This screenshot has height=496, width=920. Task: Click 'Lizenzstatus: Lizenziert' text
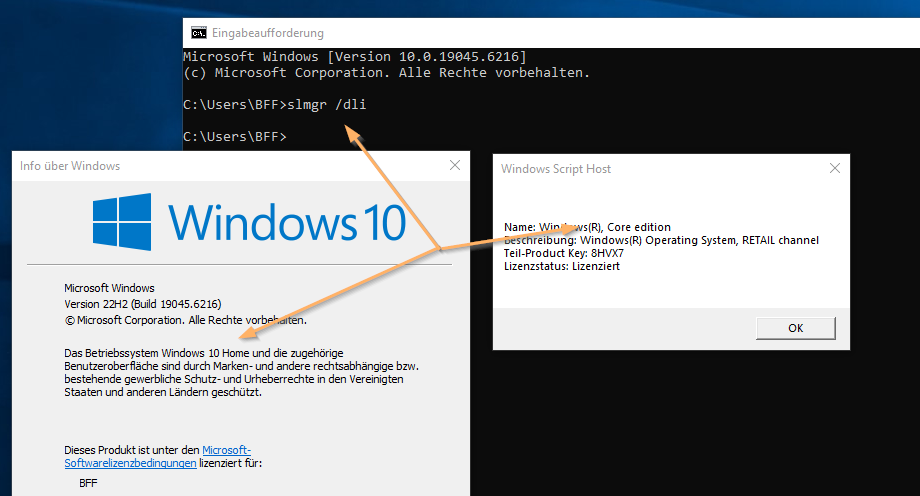coord(562,266)
